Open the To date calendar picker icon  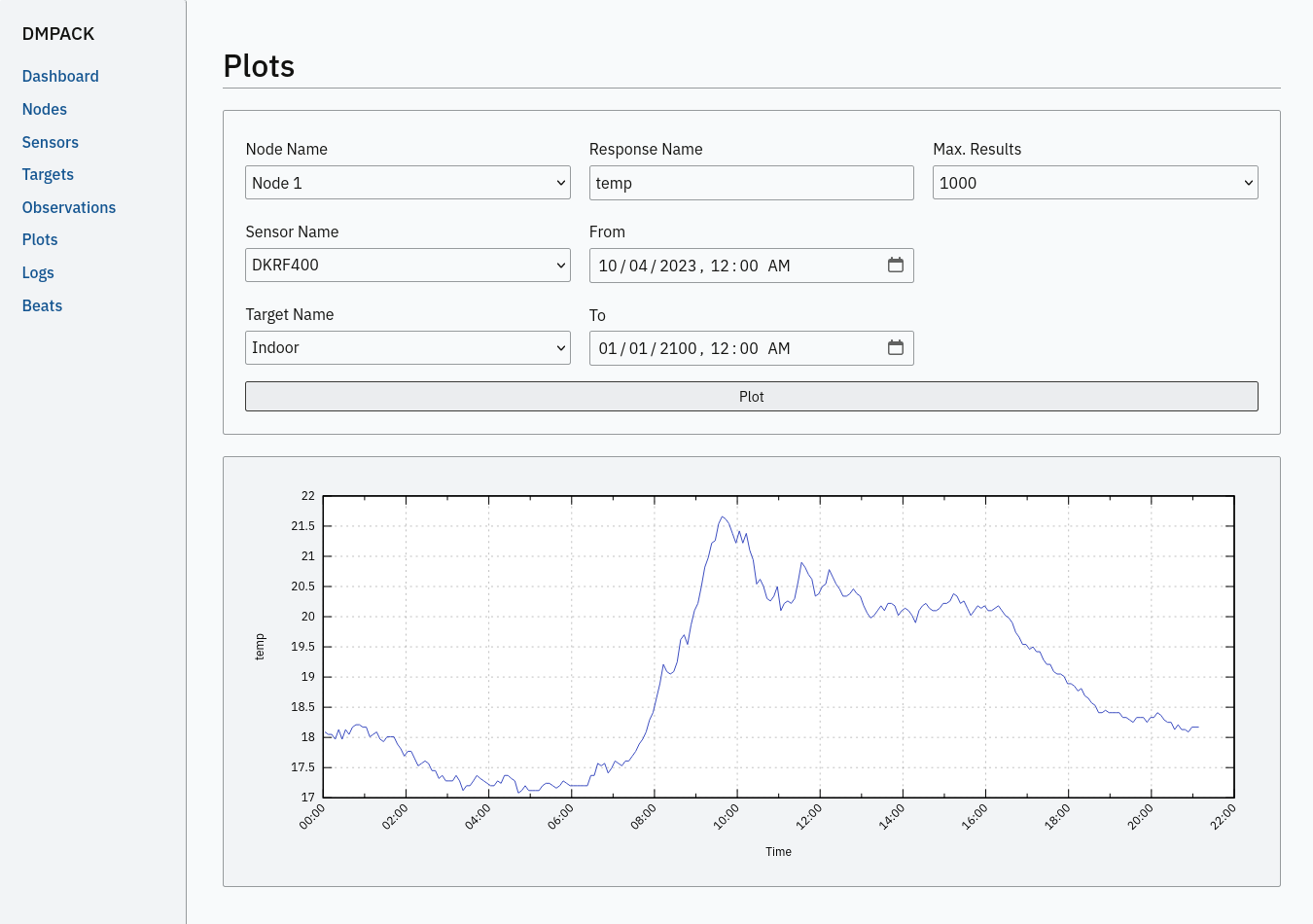point(895,348)
